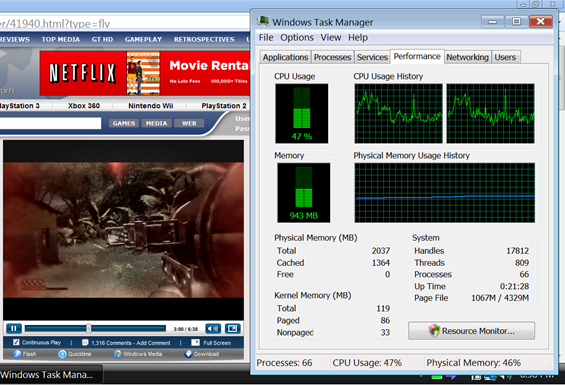This screenshot has width=565, height=385.
Task: Open the RETROSPECTIVES nav item
Action: 204,39
